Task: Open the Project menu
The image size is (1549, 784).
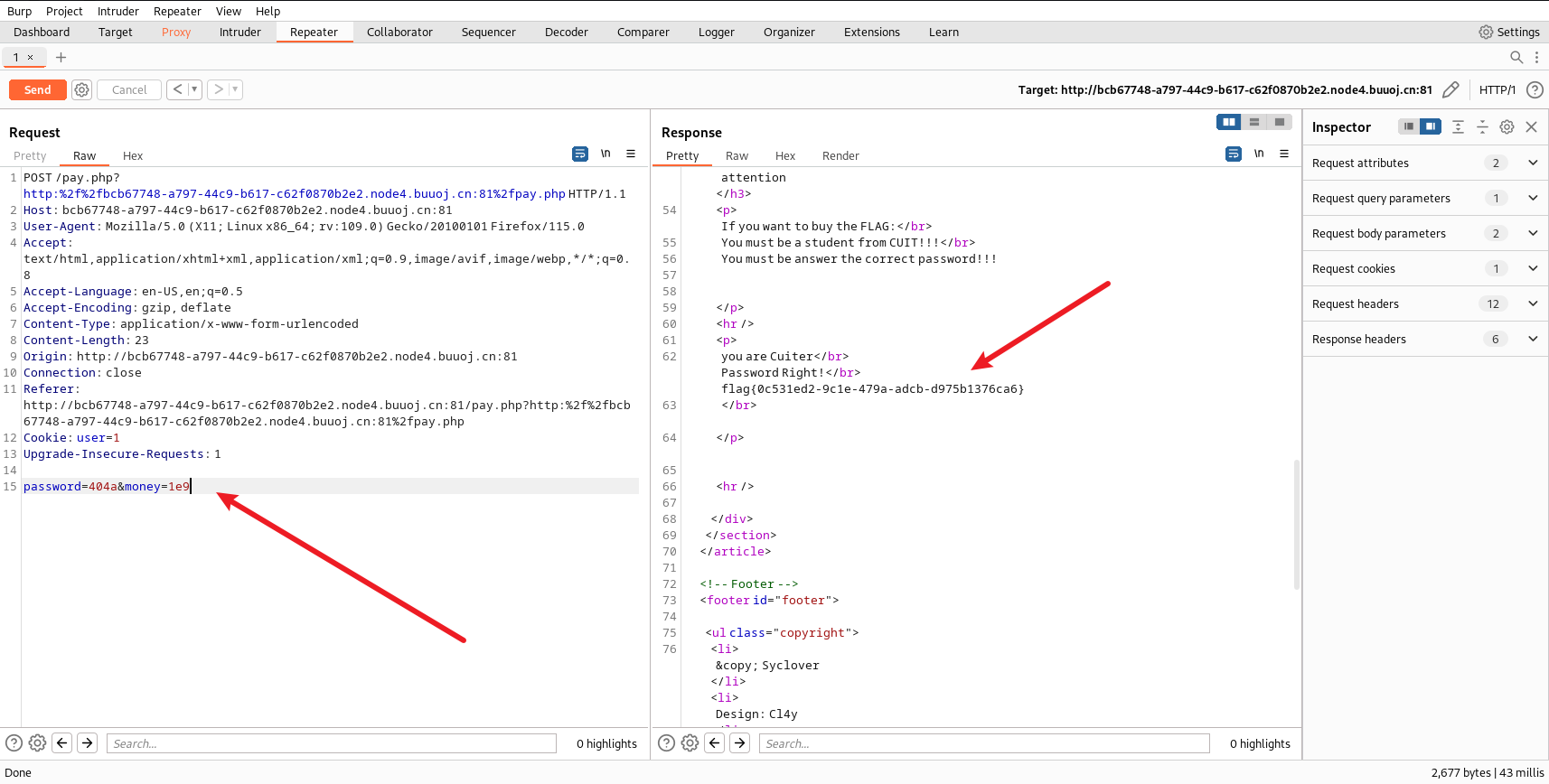Action: (x=64, y=11)
